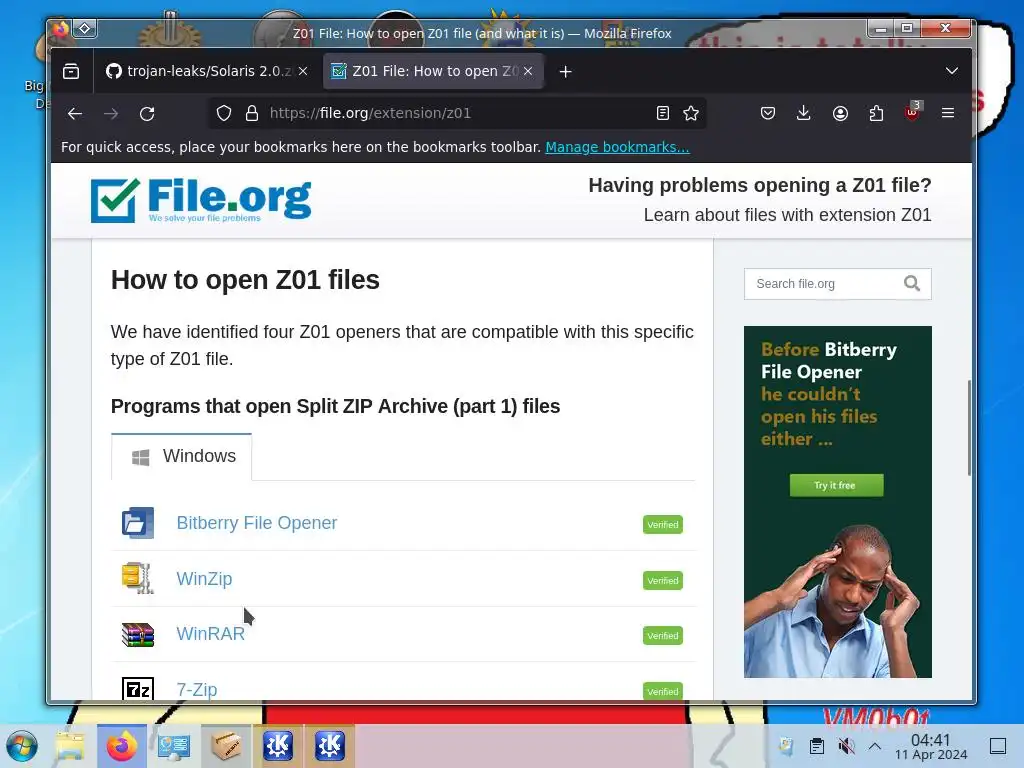
Task: Click Verified badge next to WinZip
Action: pos(663,581)
